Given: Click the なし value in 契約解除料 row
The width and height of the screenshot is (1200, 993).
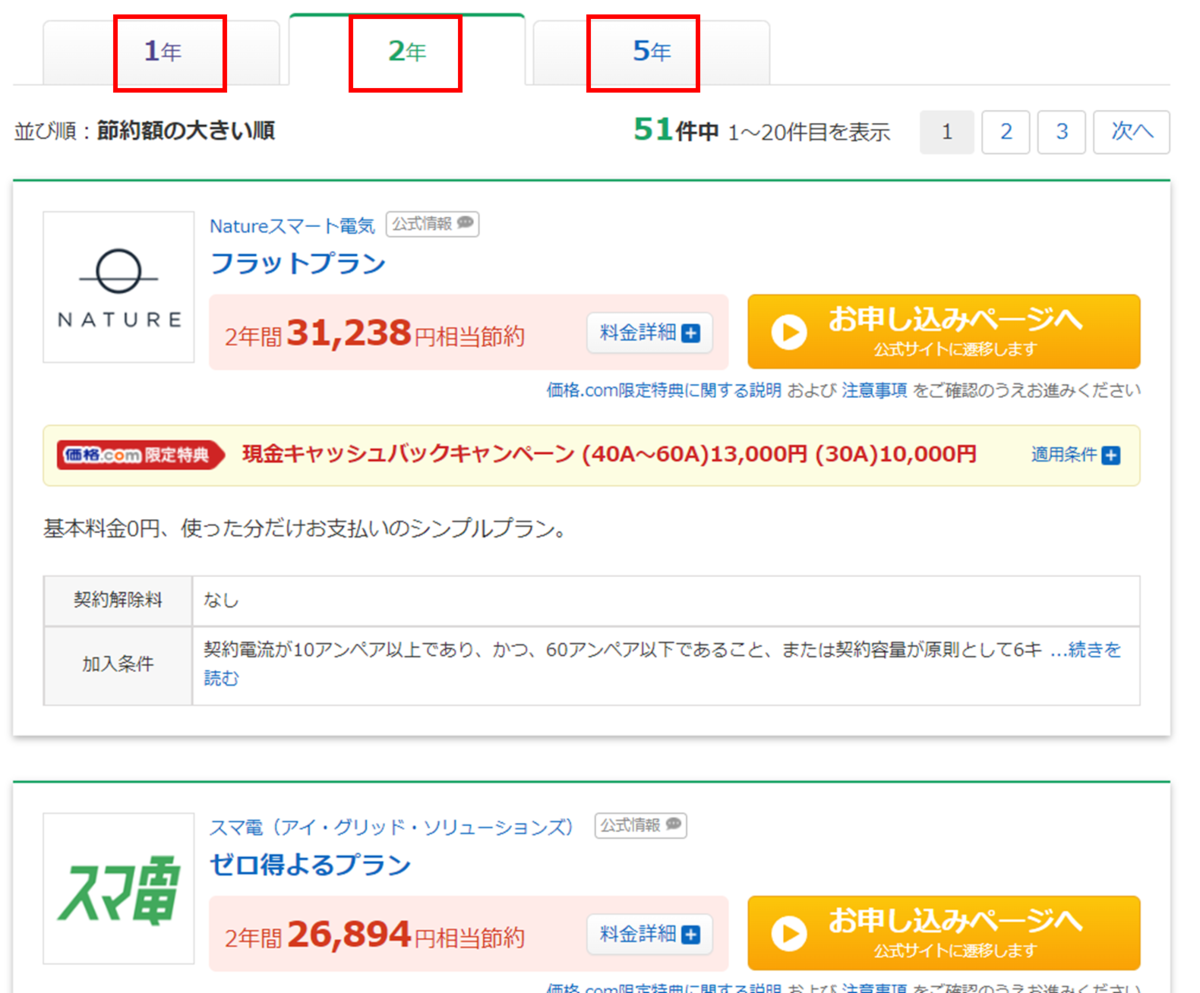Looking at the screenshot, I should [221, 601].
